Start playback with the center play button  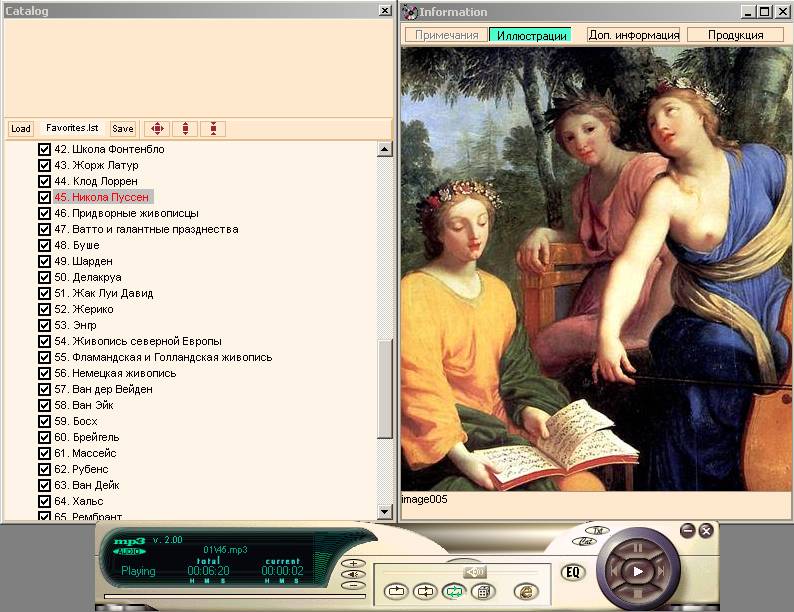pyautogui.click(x=638, y=572)
